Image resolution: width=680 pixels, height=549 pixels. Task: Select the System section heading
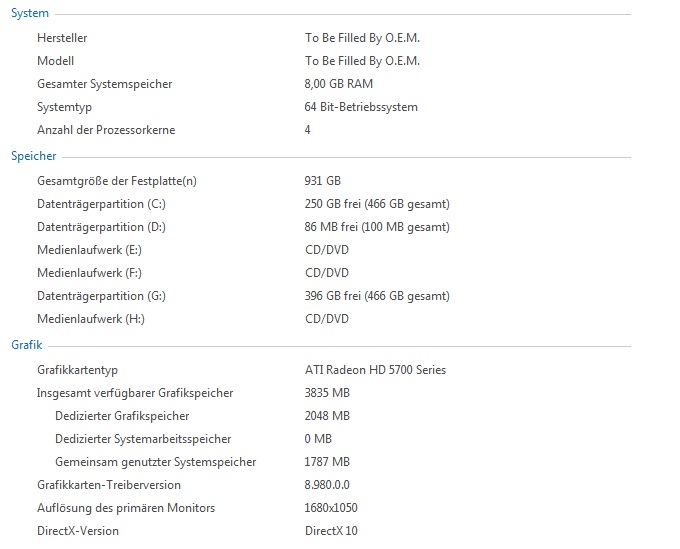pyautogui.click(x=30, y=13)
